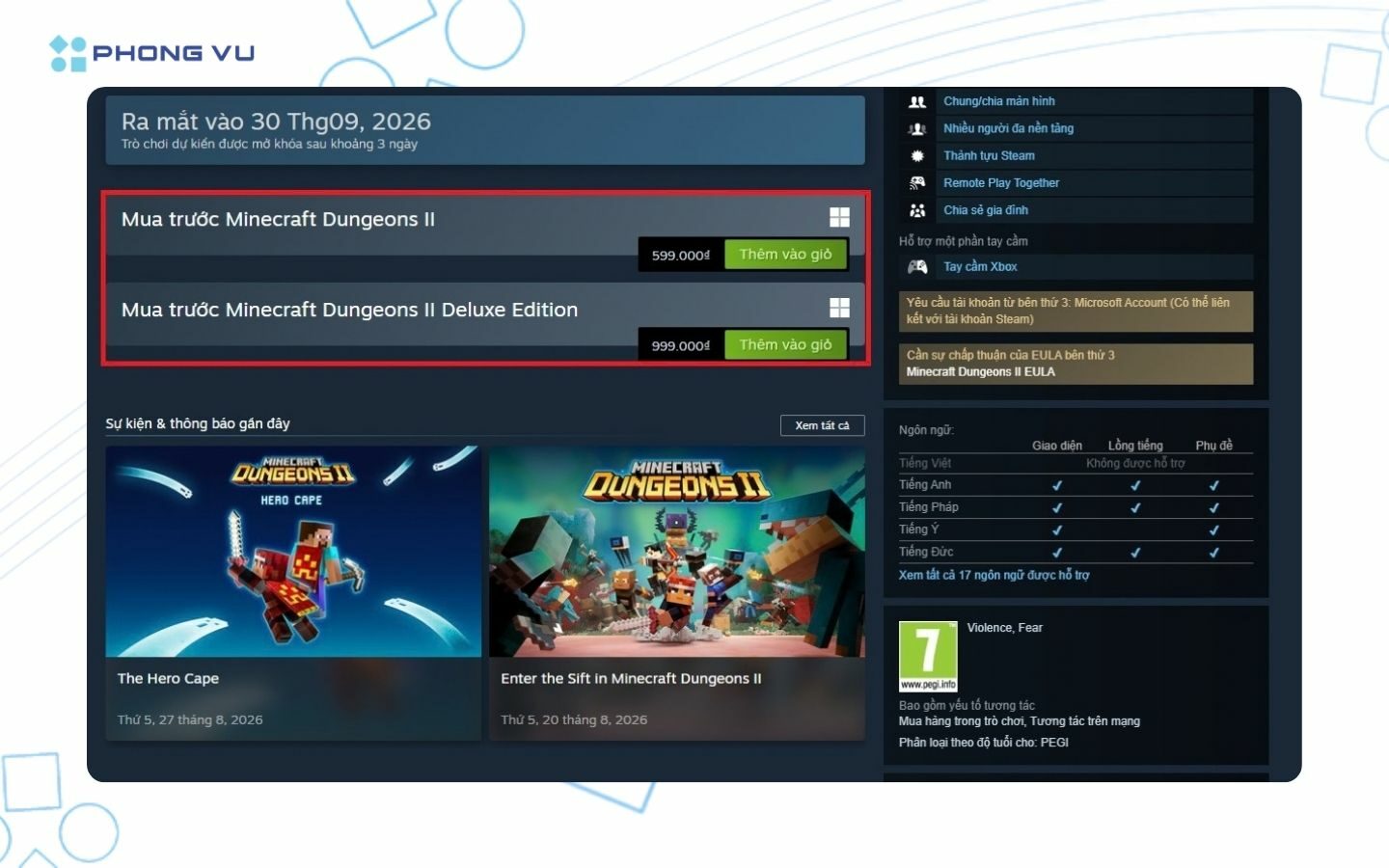Click 'Không được hỗ trợ' in the language table
The image size is (1389, 868).
(1135, 463)
